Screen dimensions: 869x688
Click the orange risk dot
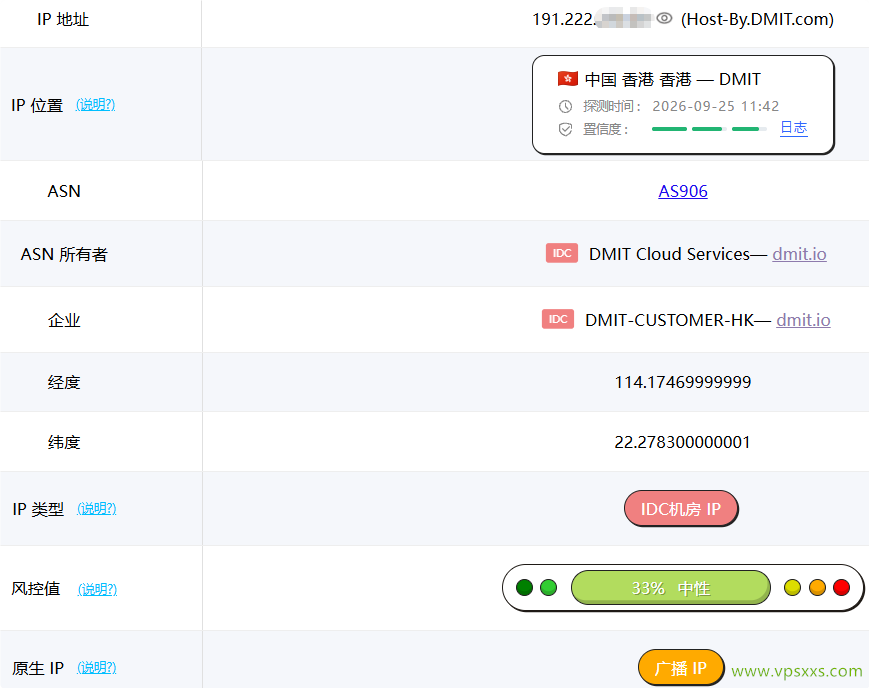click(x=817, y=588)
